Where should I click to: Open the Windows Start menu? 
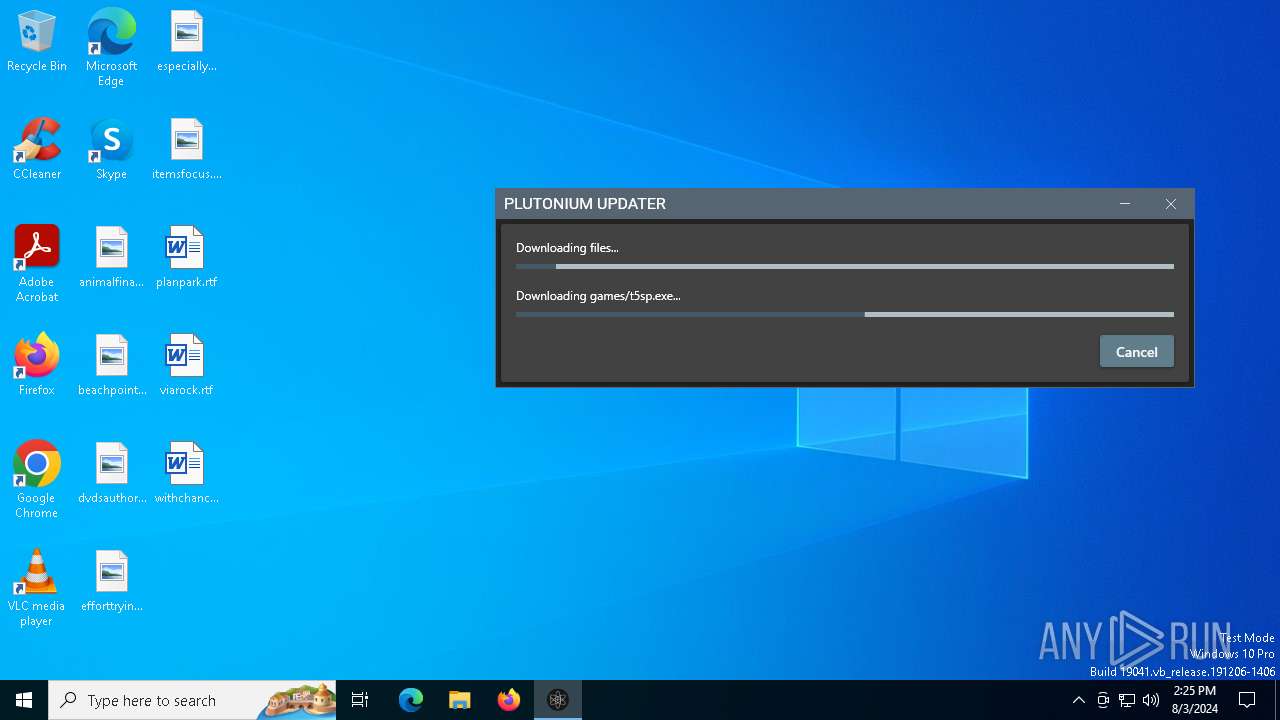click(x=24, y=700)
